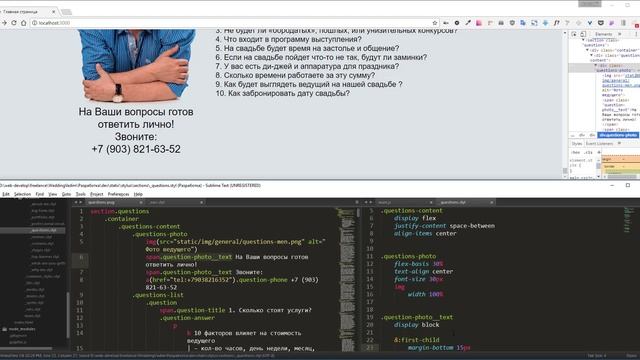Activate the DevTools inspect element picker
This screenshot has width=640, height=360.
[x=574, y=34]
